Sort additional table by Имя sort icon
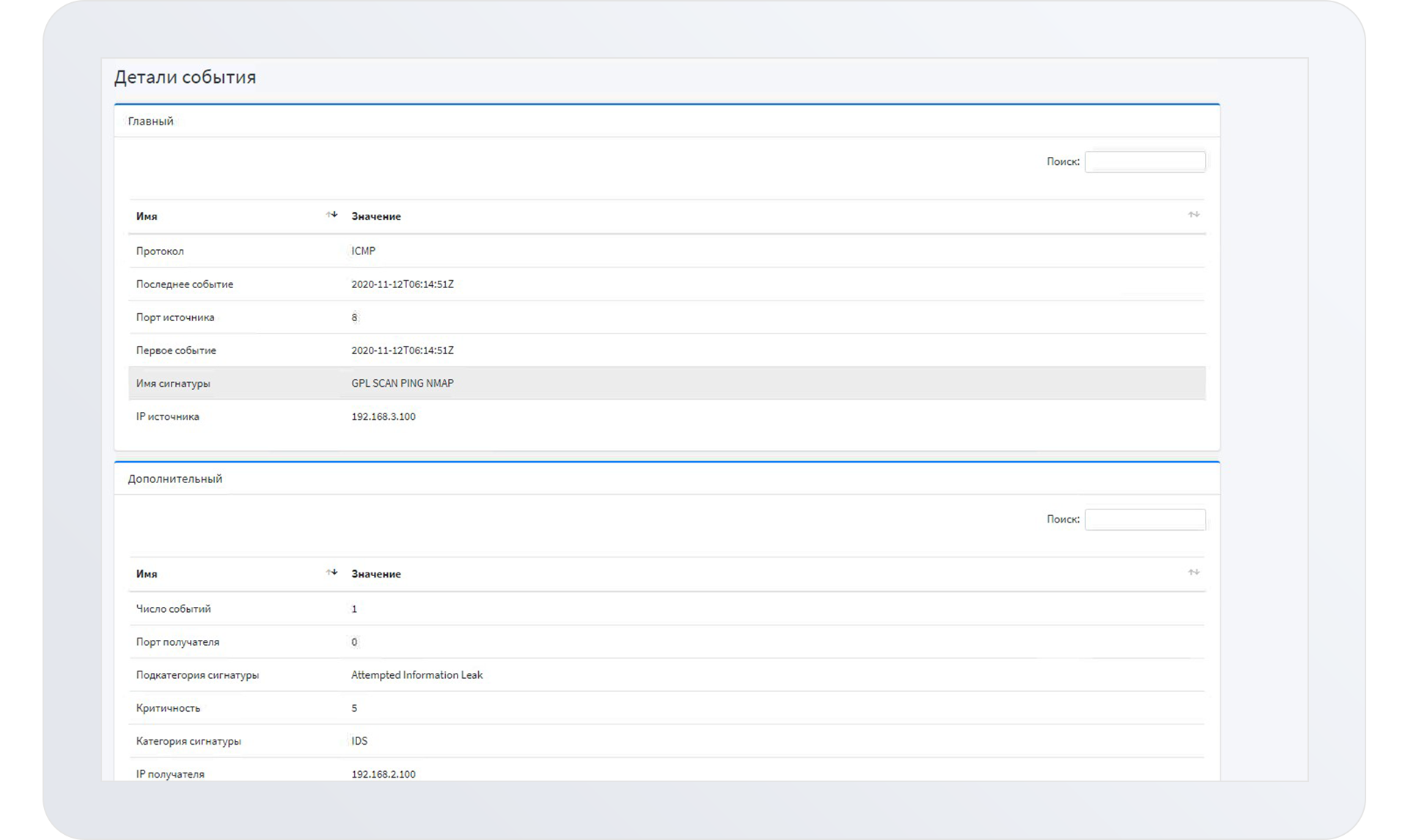The width and height of the screenshot is (1408, 840). click(331, 572)
